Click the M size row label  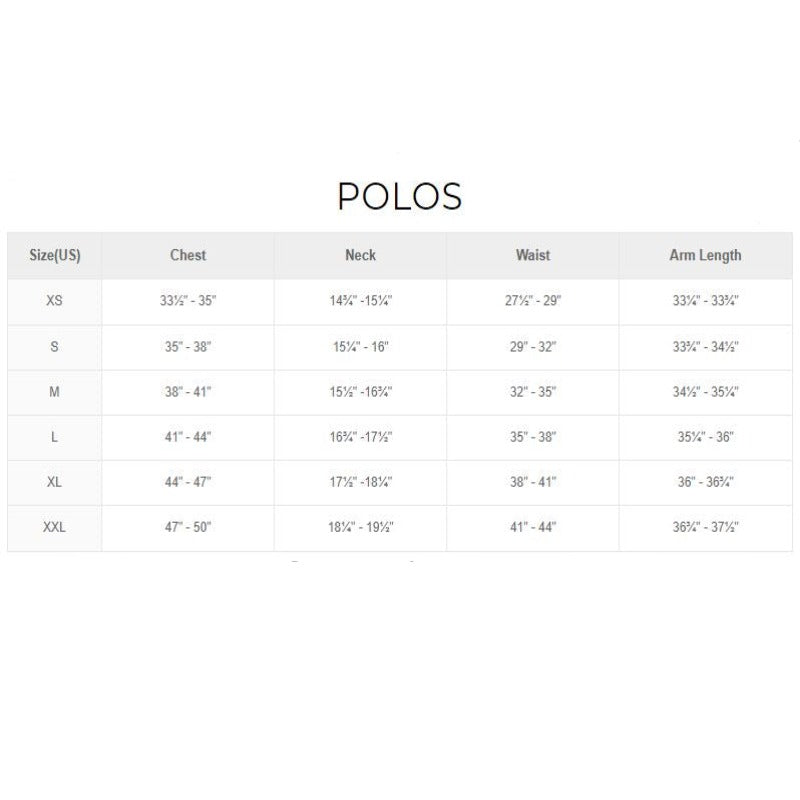[55, 392]
